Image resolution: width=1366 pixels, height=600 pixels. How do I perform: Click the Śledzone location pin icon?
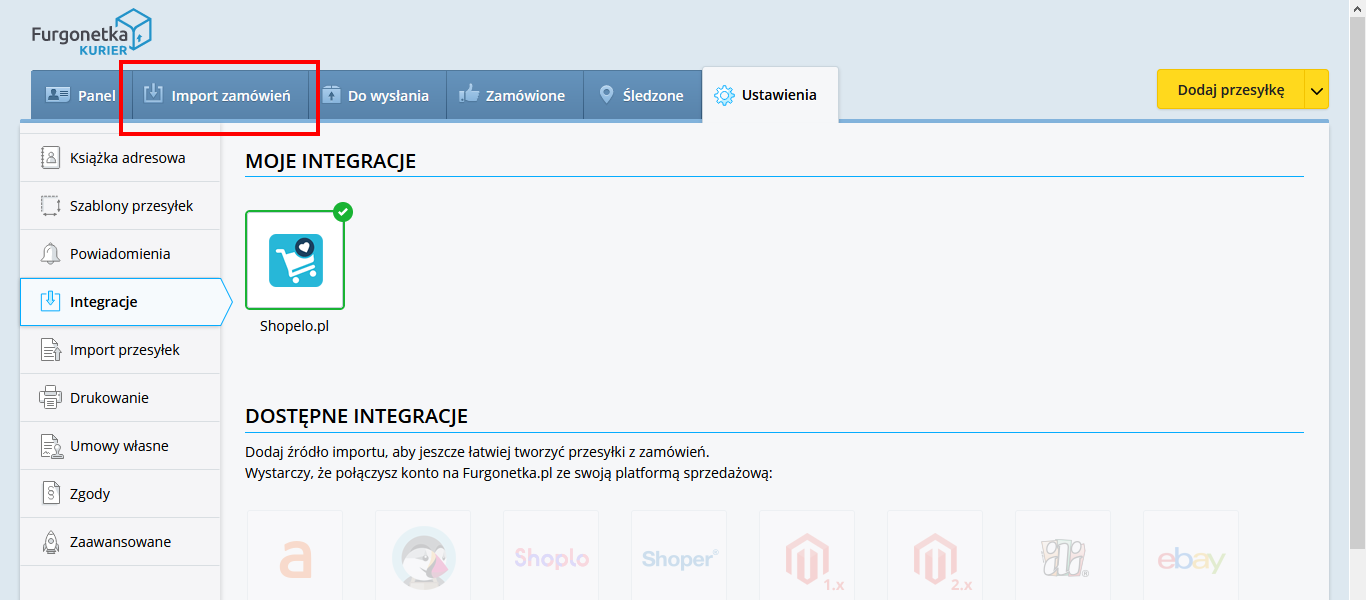[x=606, y=95]
